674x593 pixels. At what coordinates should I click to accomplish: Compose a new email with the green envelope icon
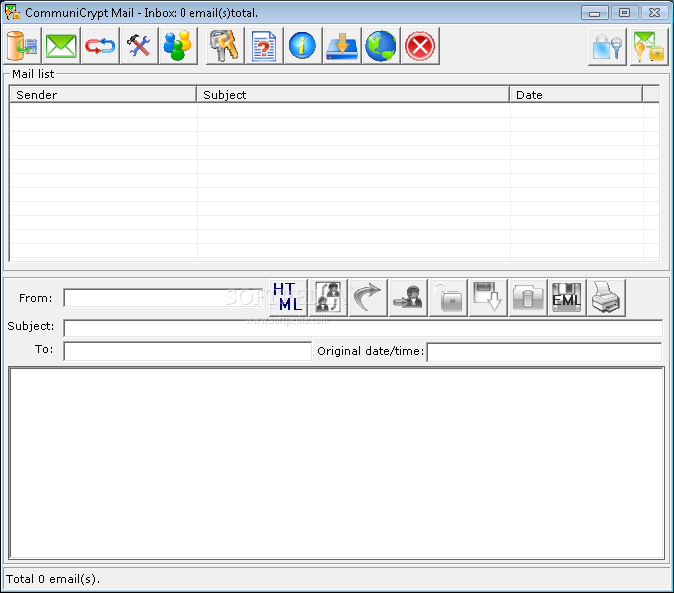[61, 46]
